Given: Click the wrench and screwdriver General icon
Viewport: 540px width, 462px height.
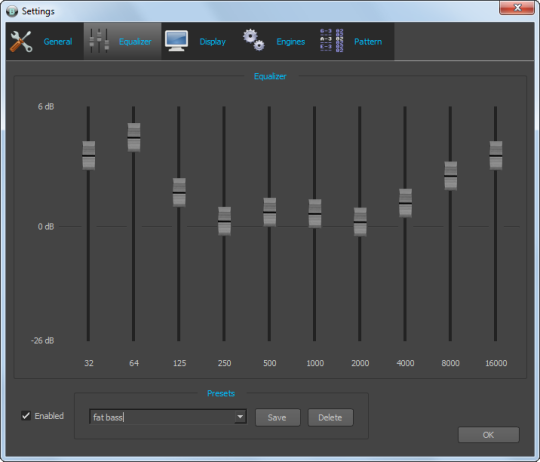Looking at the screenshot, I should (x=21, y=42).
